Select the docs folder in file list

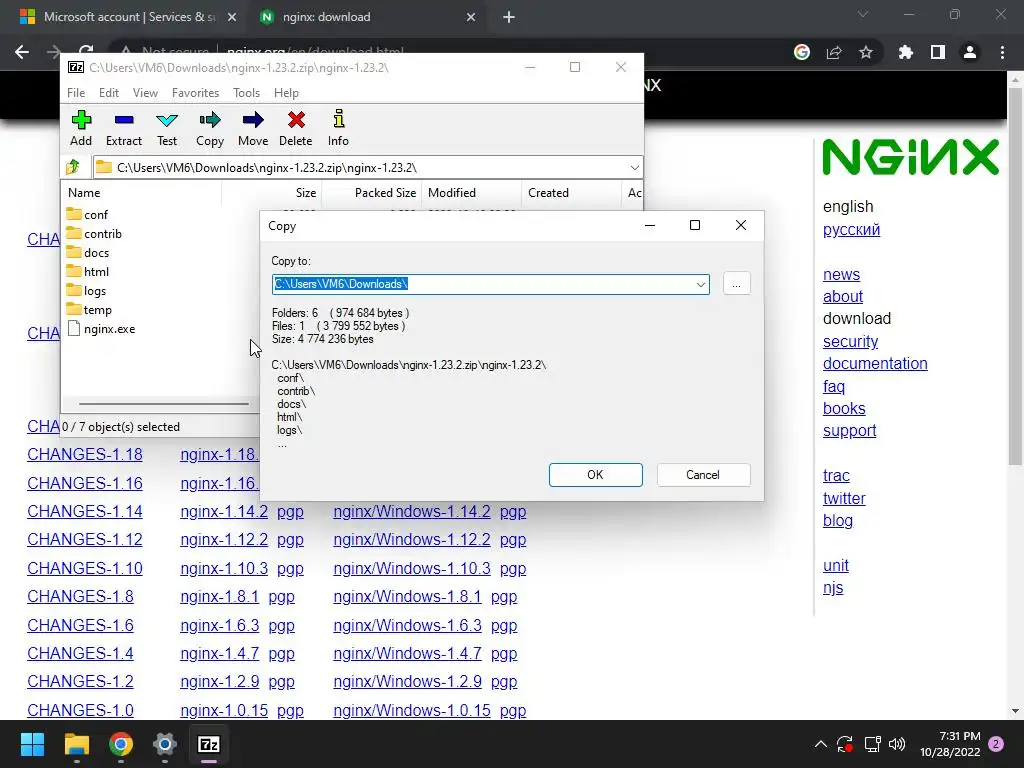(x=88, y=252)
